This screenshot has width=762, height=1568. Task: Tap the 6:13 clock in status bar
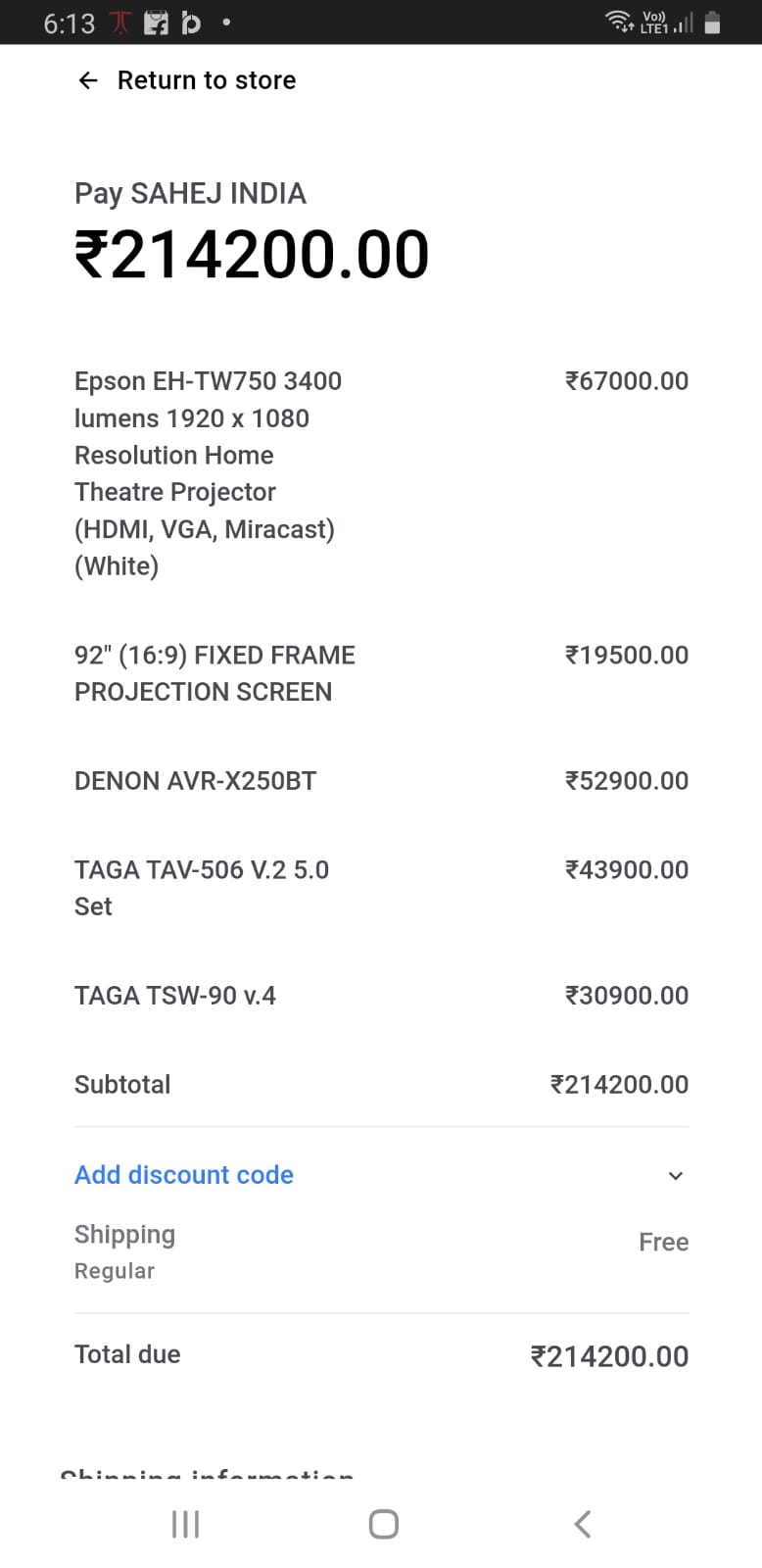click(x=70, y=24)
